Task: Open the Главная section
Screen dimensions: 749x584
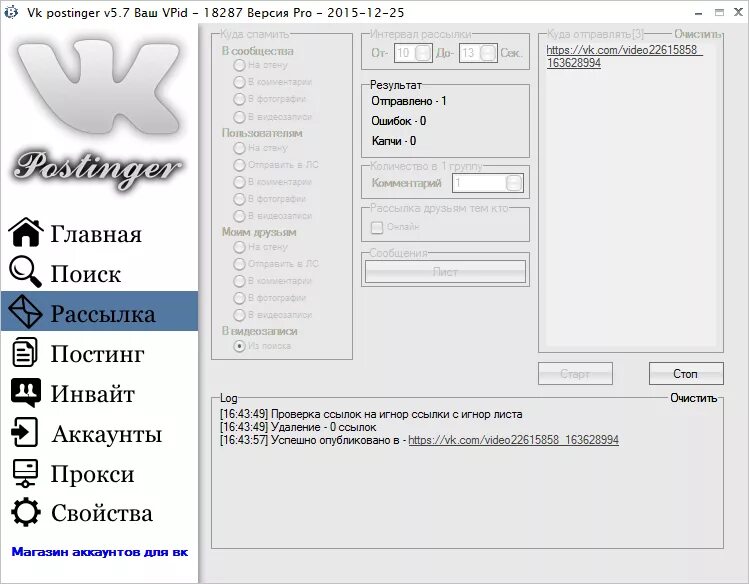Action: [99, 232]
